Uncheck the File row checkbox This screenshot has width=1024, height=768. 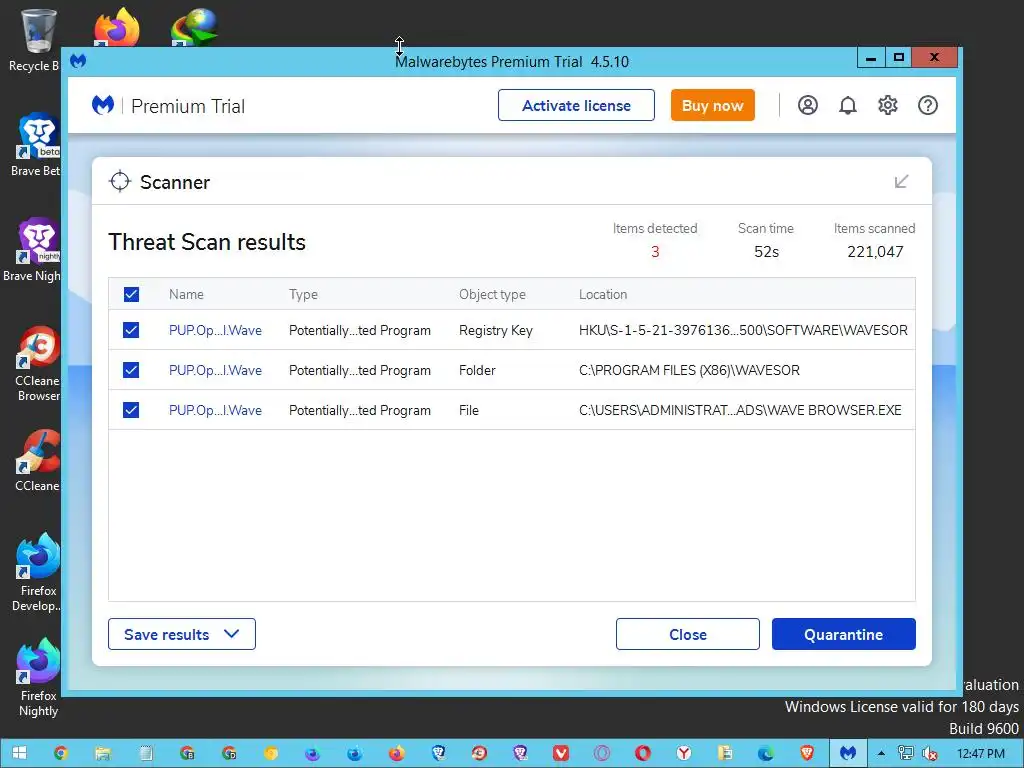tap(131, 410)
